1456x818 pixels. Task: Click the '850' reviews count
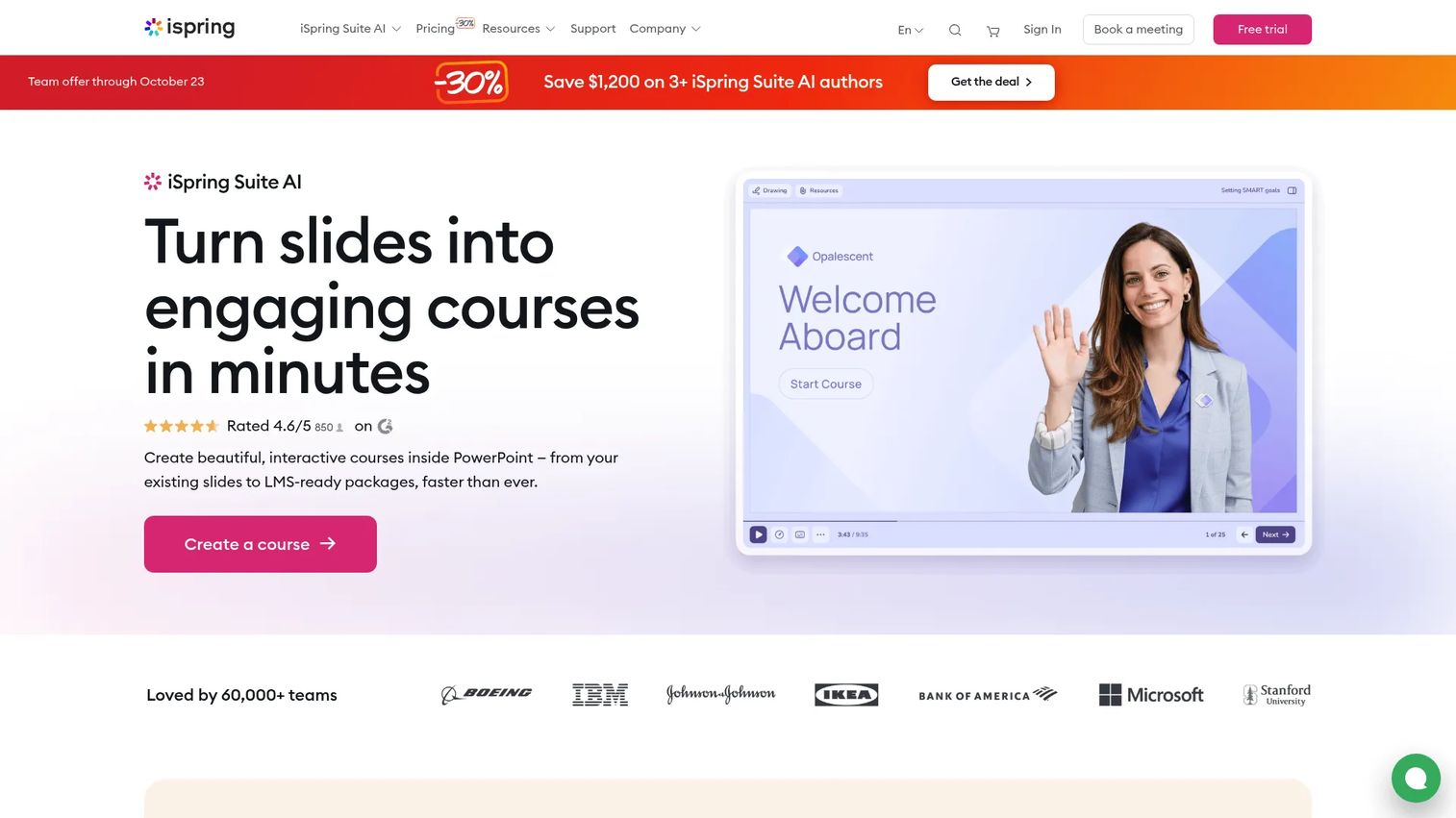[x=324, y=428]
